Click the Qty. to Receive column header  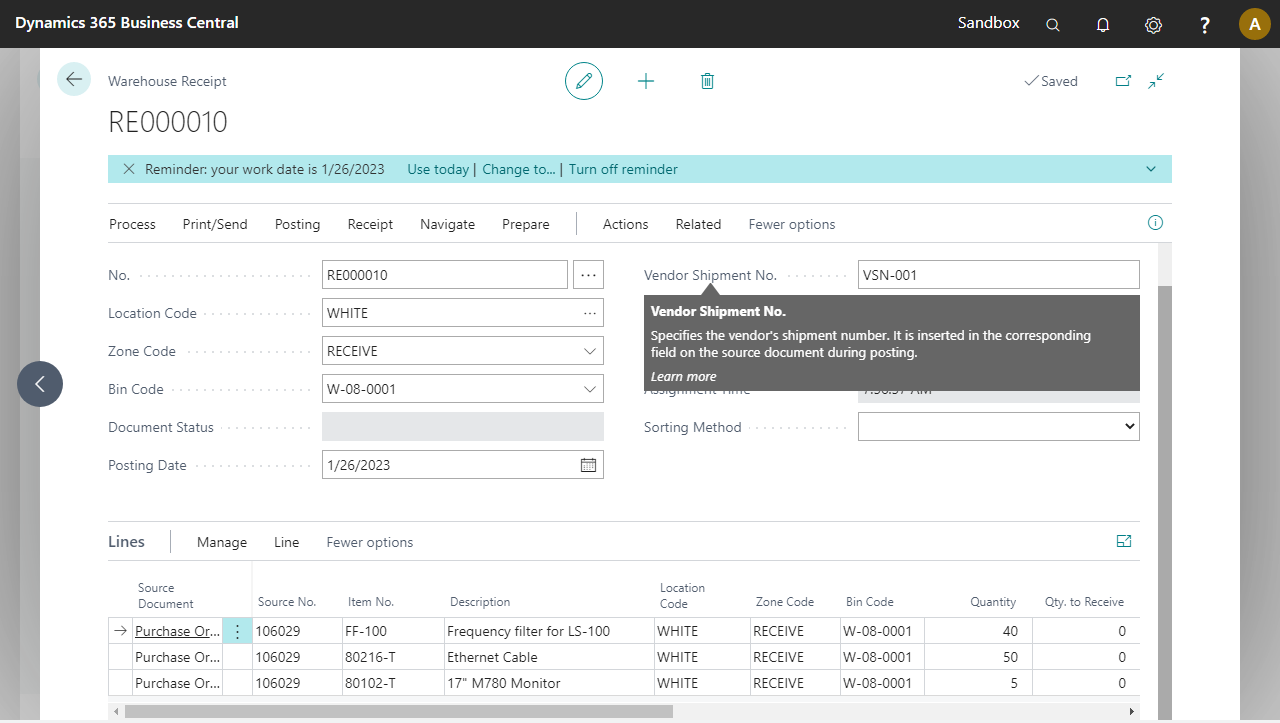pyautogui.click(x=1084, y=602)
